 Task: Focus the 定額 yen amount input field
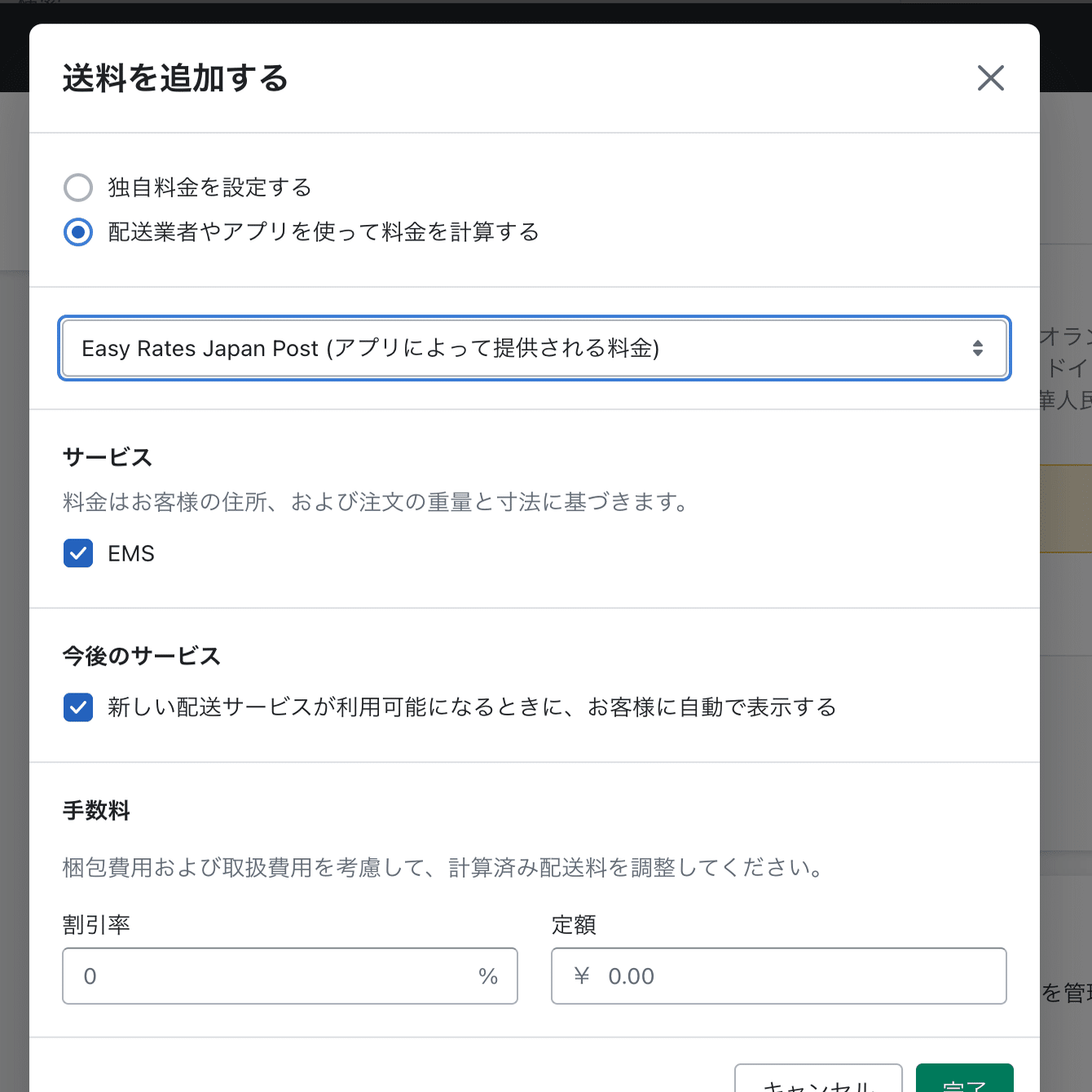[779, 976]
